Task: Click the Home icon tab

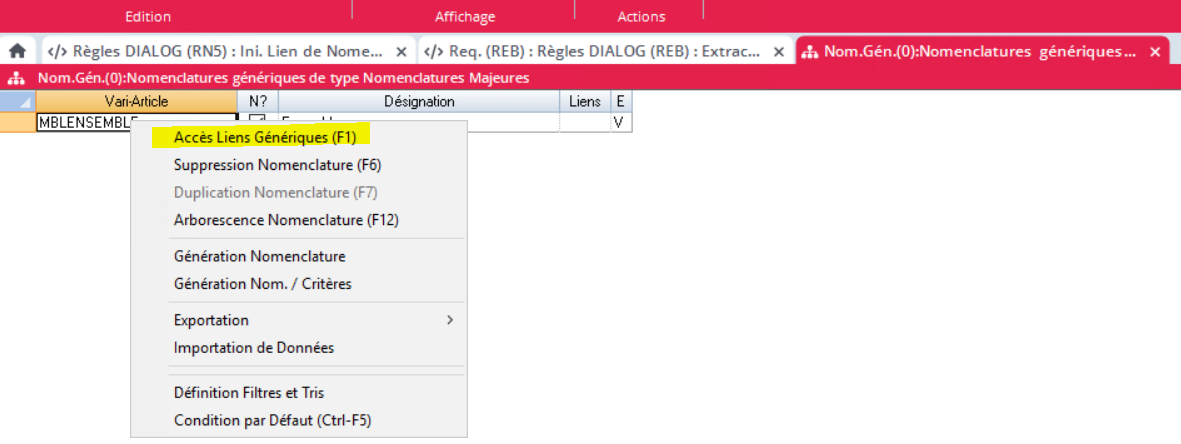Action: [x=17, y=51]
